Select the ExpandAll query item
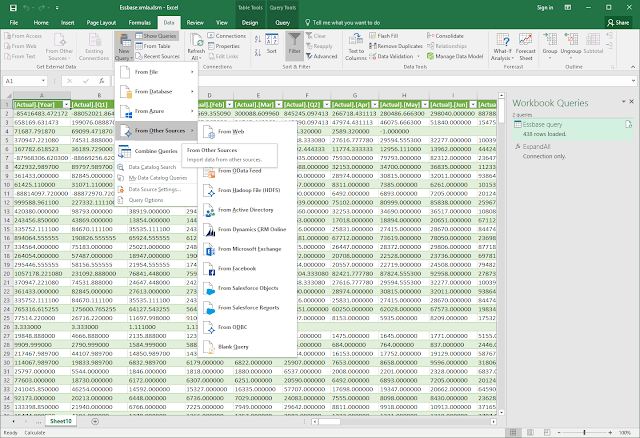Viewport: 640px width, 438px height. tap(573, 151)
